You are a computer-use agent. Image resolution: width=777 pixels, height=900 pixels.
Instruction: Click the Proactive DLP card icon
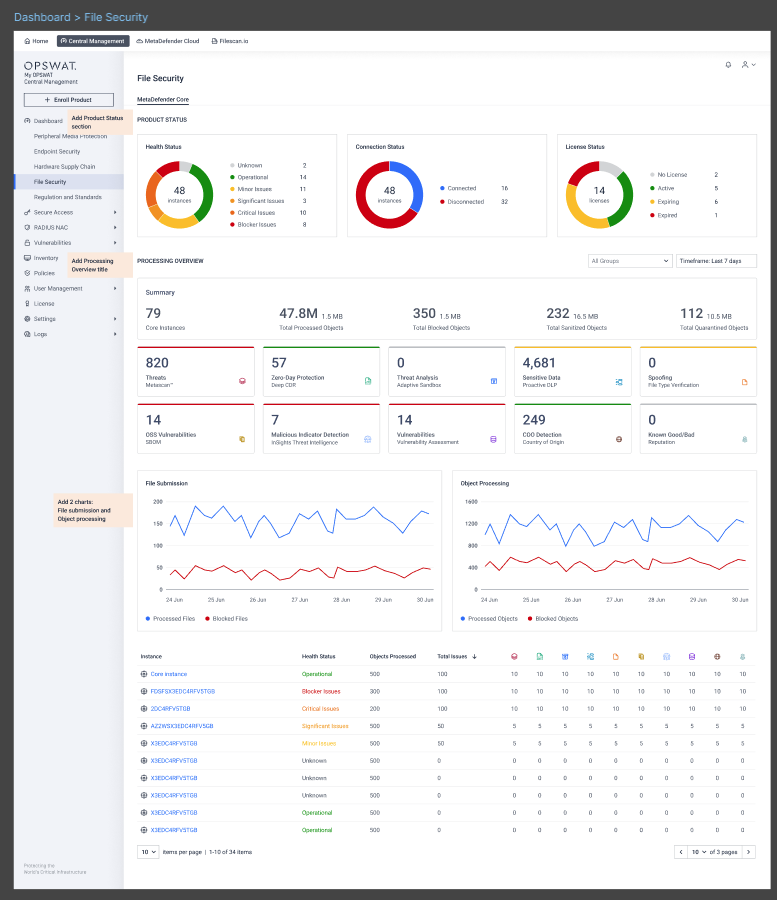click(x=619, y=381)
